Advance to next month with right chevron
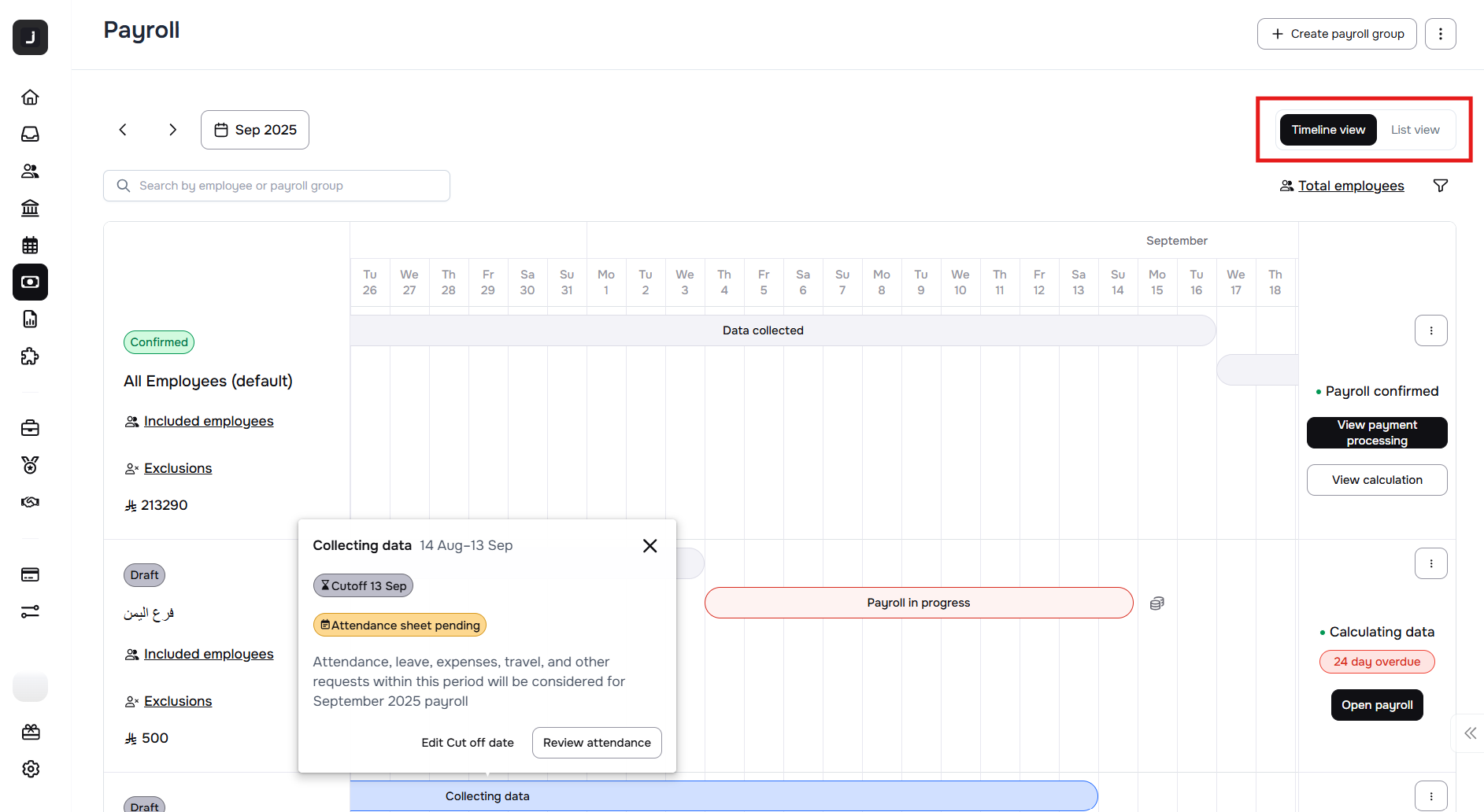Viewport: 1484px width, 812px height. click(x=172, y=130)
